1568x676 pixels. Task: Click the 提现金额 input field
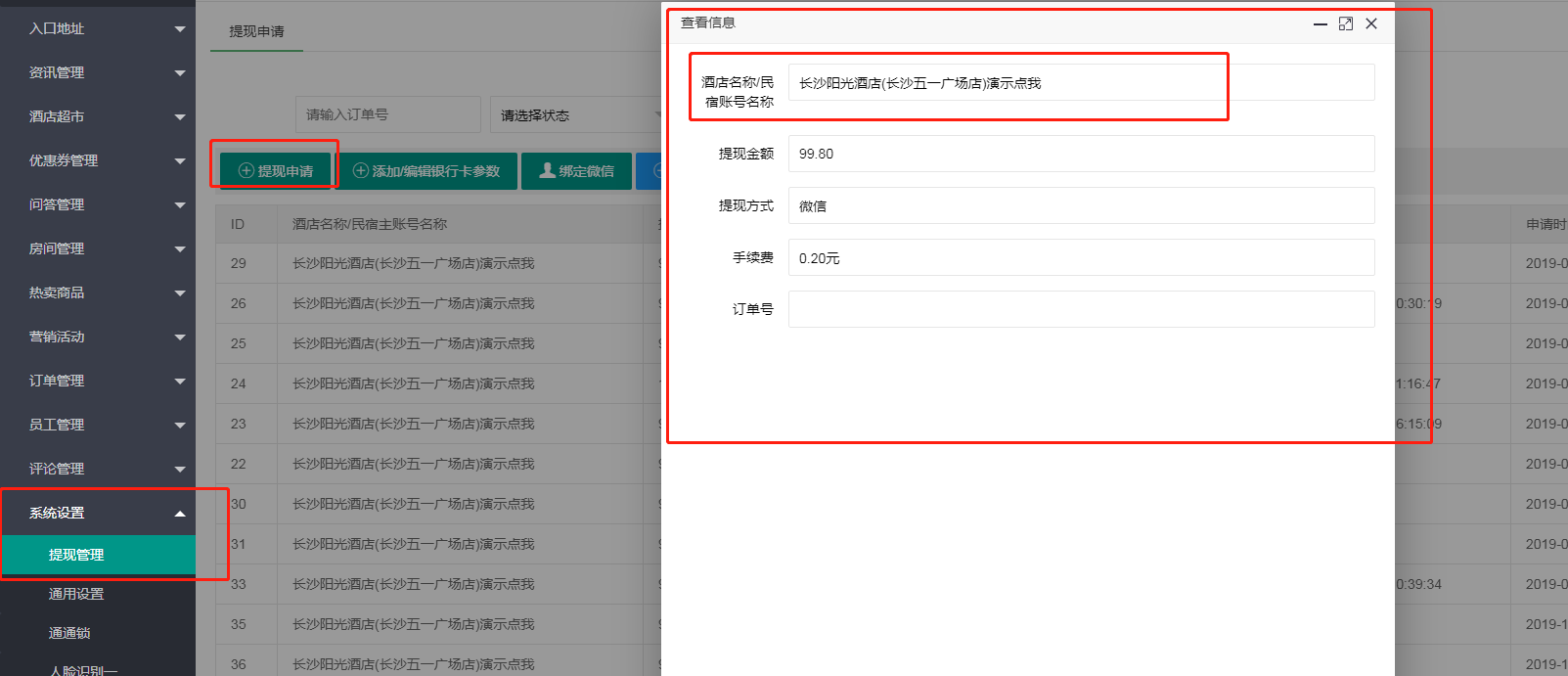click(1081, 154)
